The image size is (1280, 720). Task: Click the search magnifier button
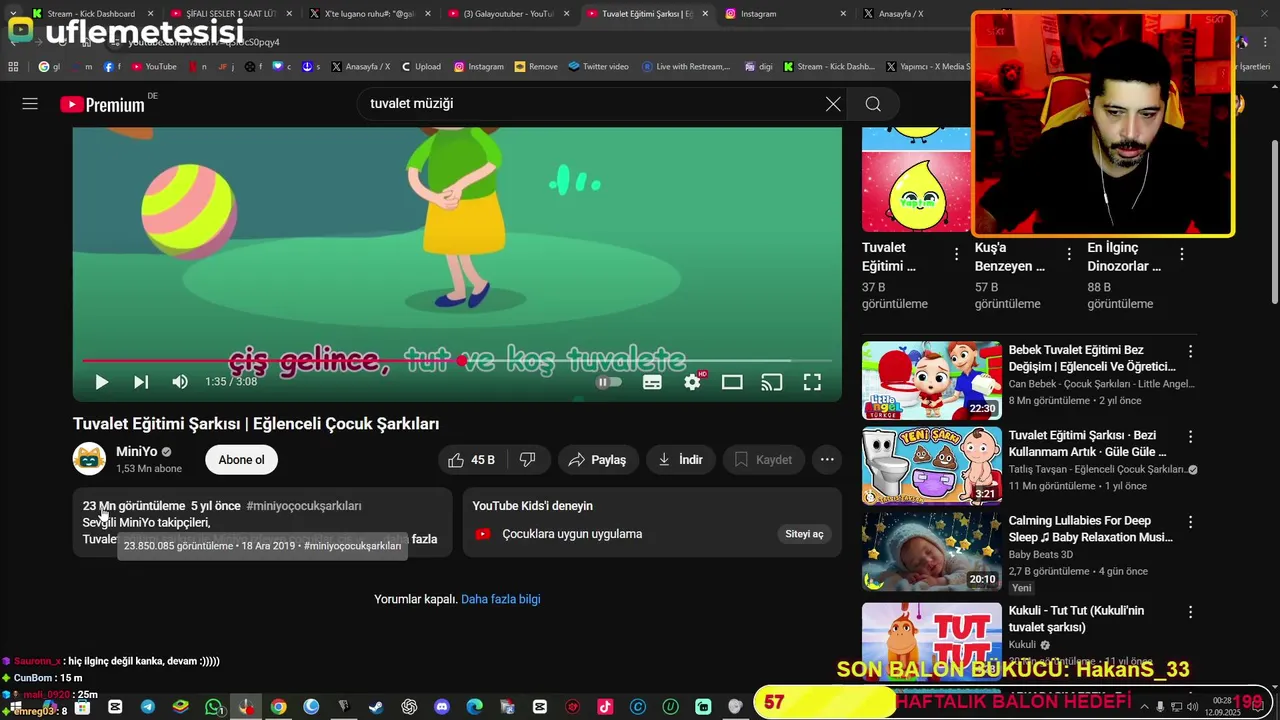[873, 104]
